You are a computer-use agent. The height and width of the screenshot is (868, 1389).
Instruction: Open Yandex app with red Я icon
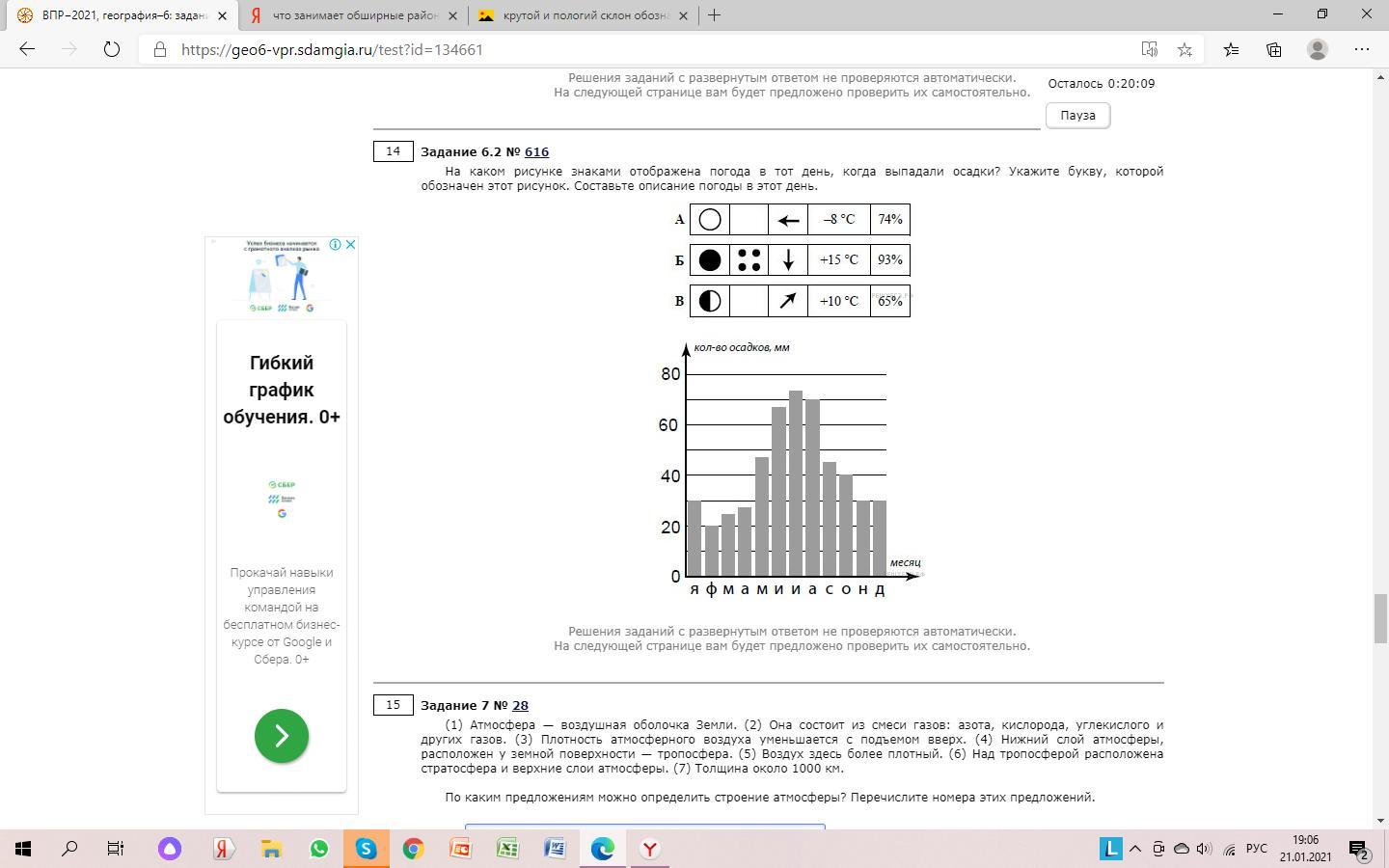click(223, 849)
